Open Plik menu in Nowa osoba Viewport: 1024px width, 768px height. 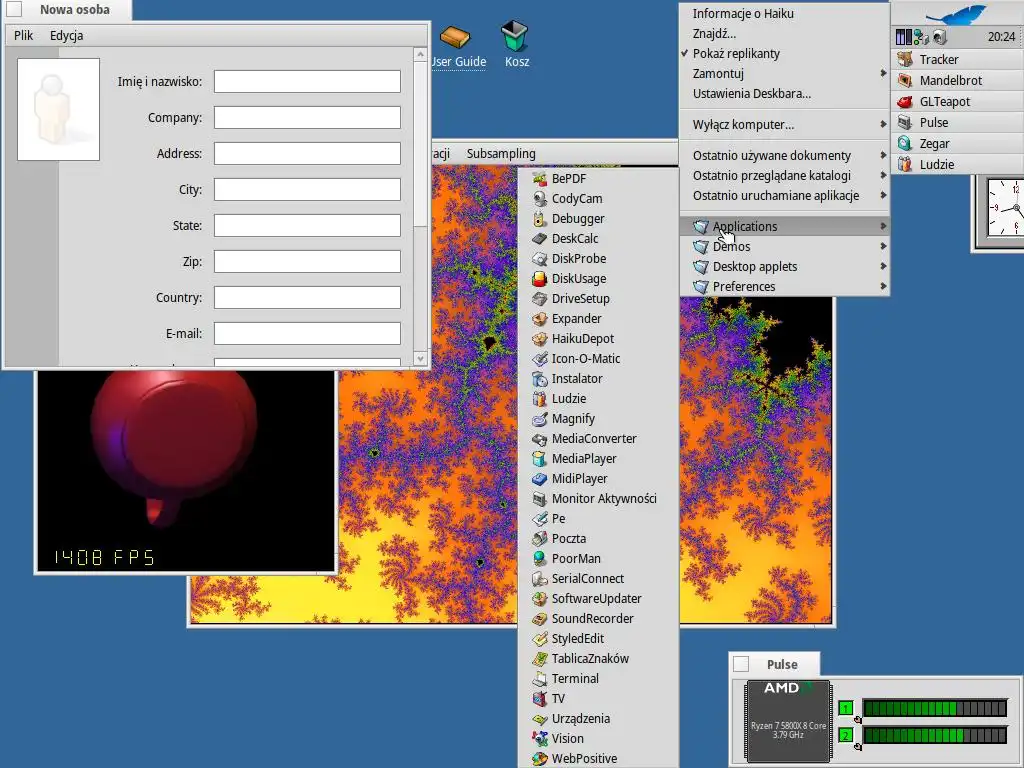click(x=24, y=35)
